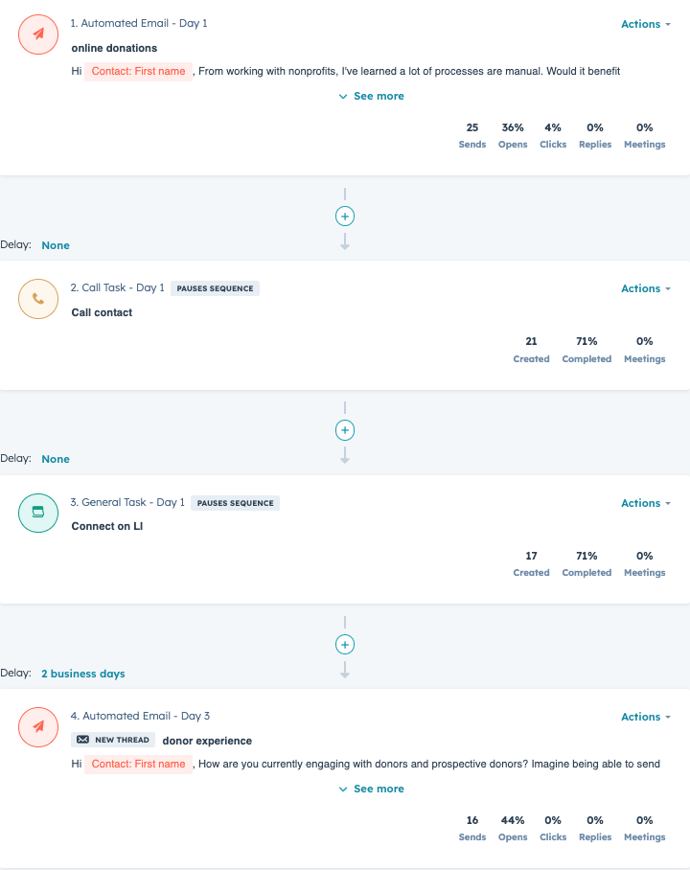Open Actions dropdown for General Task
Screen dimensions: 690x870
[x=646, y=503]
